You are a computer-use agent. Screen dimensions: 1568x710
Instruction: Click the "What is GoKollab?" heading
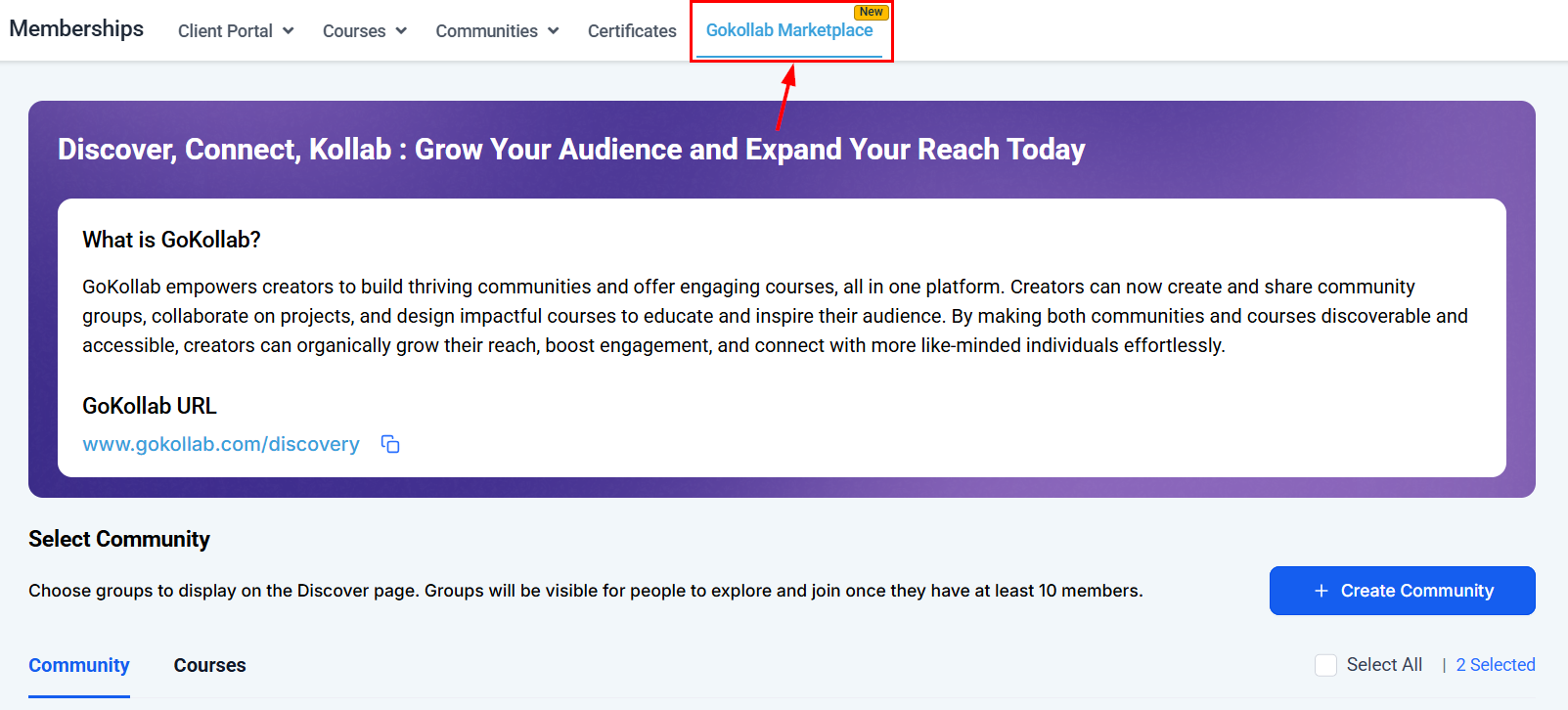(x=171, y=240)
